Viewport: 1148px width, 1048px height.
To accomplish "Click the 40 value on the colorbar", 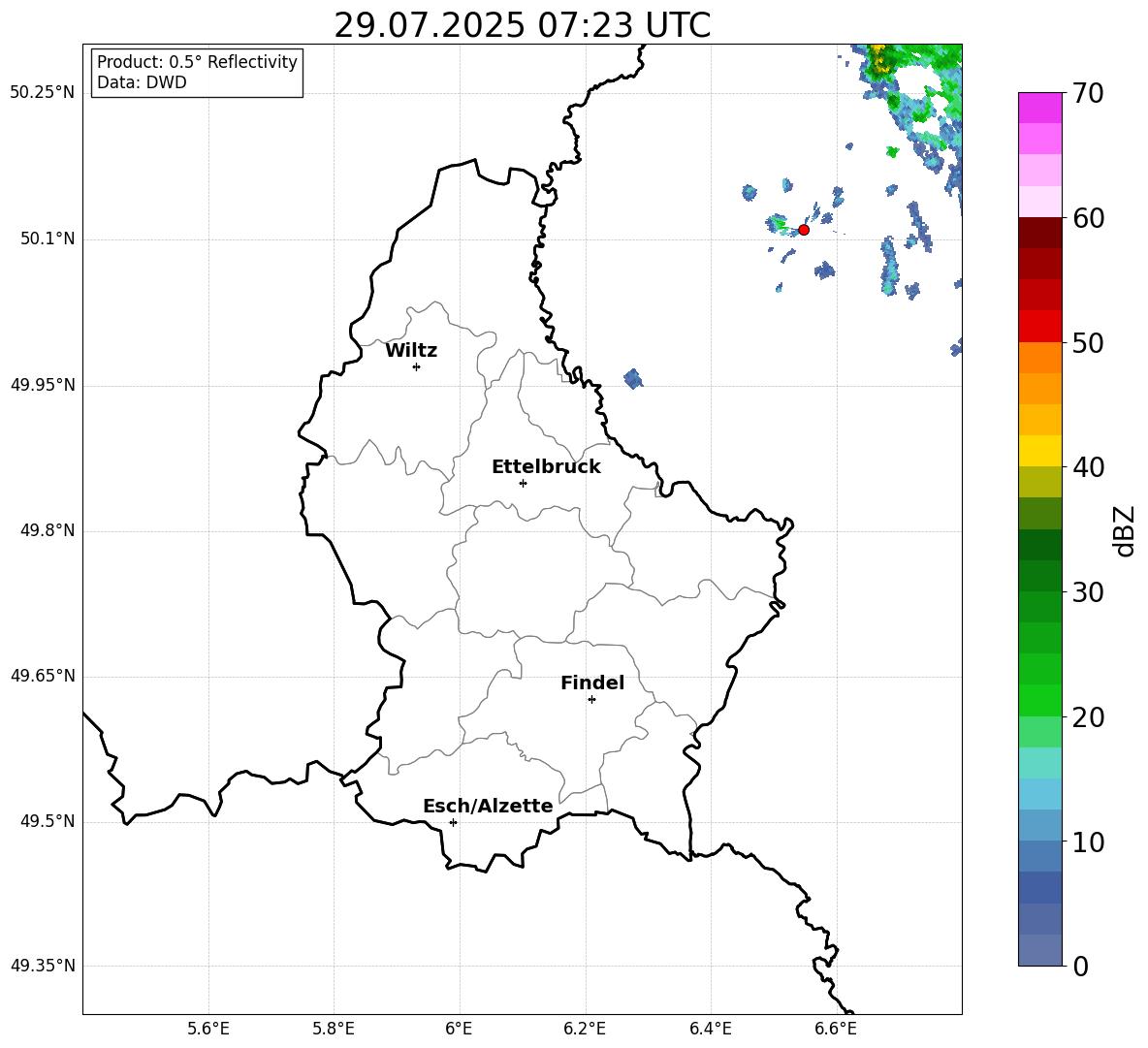I will tap(1088, 467).
